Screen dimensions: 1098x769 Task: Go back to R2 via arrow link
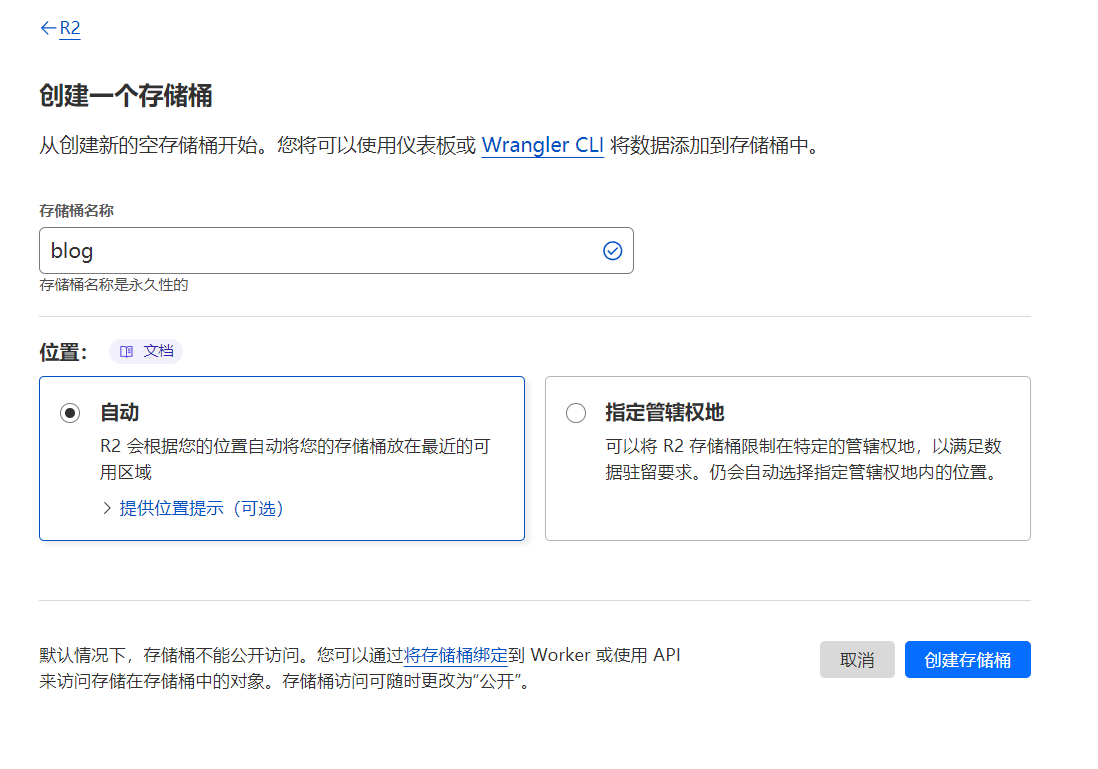point(60,28)
